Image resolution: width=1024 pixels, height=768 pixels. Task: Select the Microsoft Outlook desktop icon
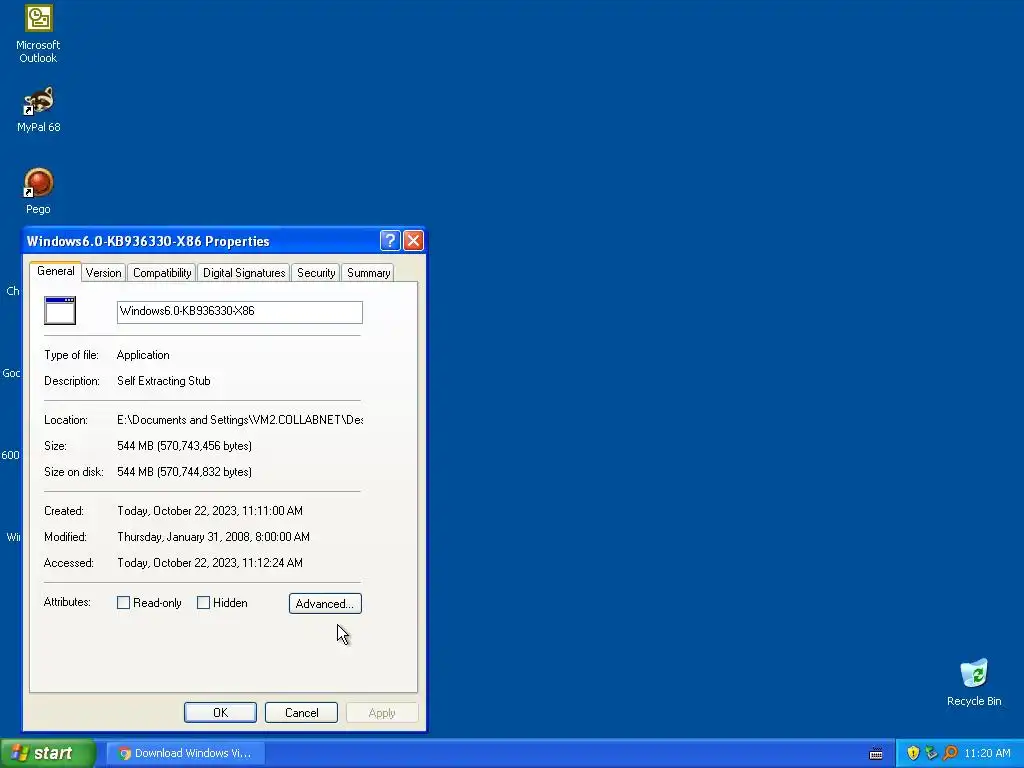tap(39, 34)
